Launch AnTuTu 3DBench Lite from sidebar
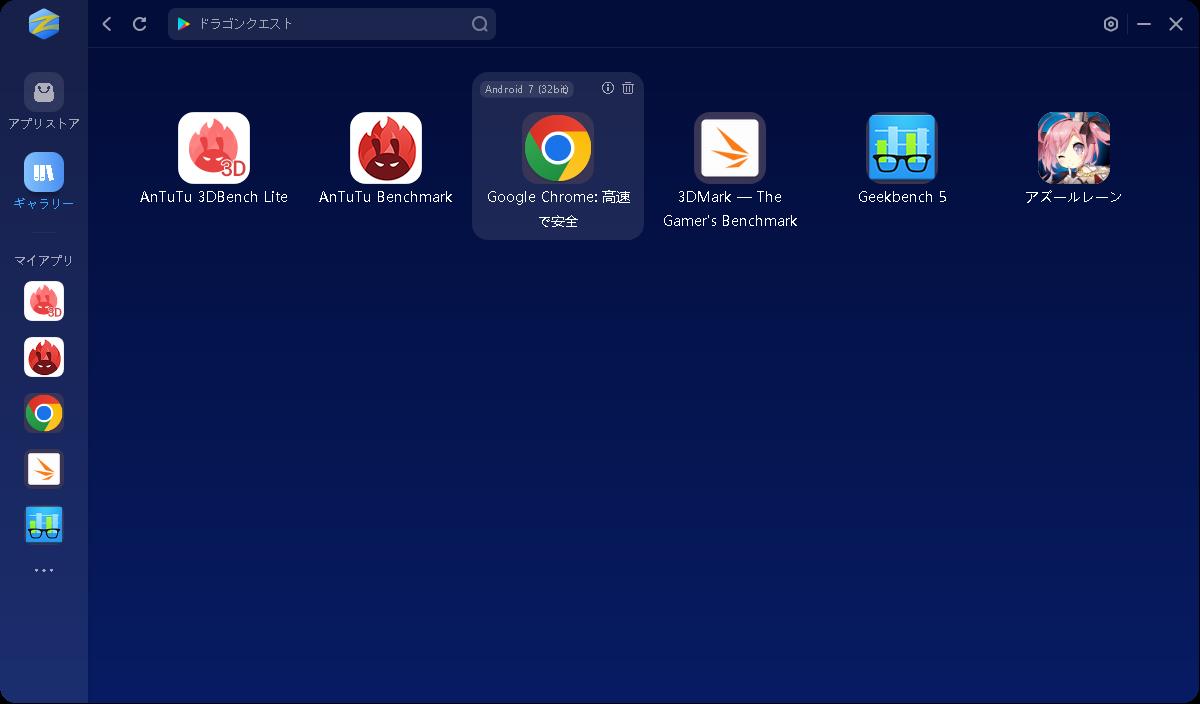The image size is (1200, 704). tap(44, 301)
